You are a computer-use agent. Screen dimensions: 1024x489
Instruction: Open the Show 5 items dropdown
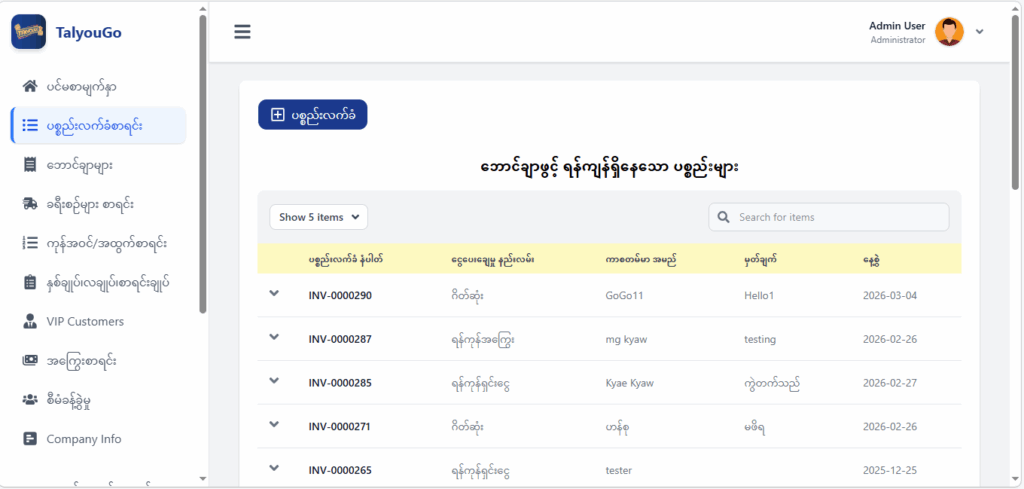pyautogui.click(x=318, y=217)
